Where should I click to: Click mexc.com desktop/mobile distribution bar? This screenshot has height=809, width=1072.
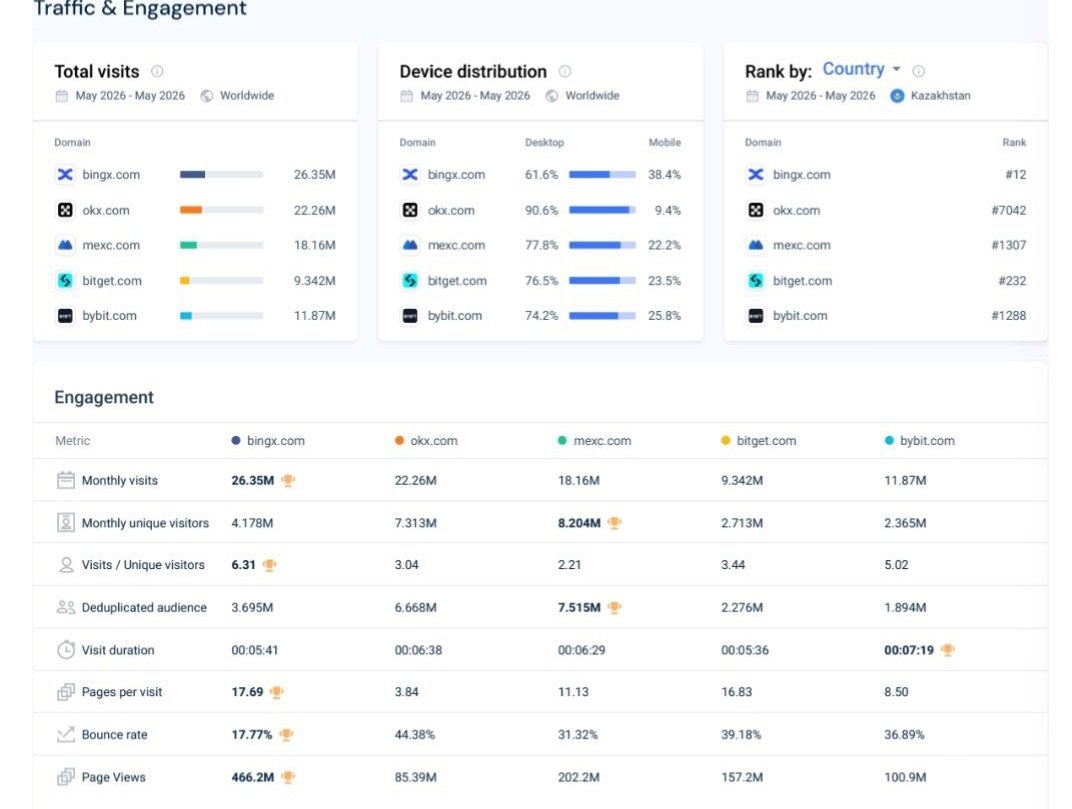pyautogui.click(x=602, y=245)
